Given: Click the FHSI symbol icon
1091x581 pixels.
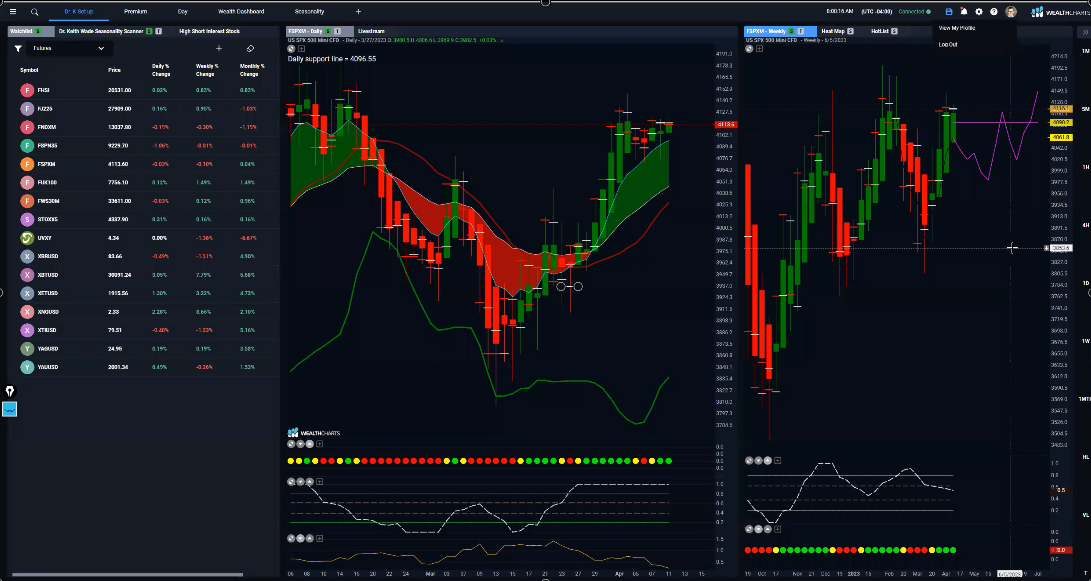Looking at the screenshot, I should 27,90.
